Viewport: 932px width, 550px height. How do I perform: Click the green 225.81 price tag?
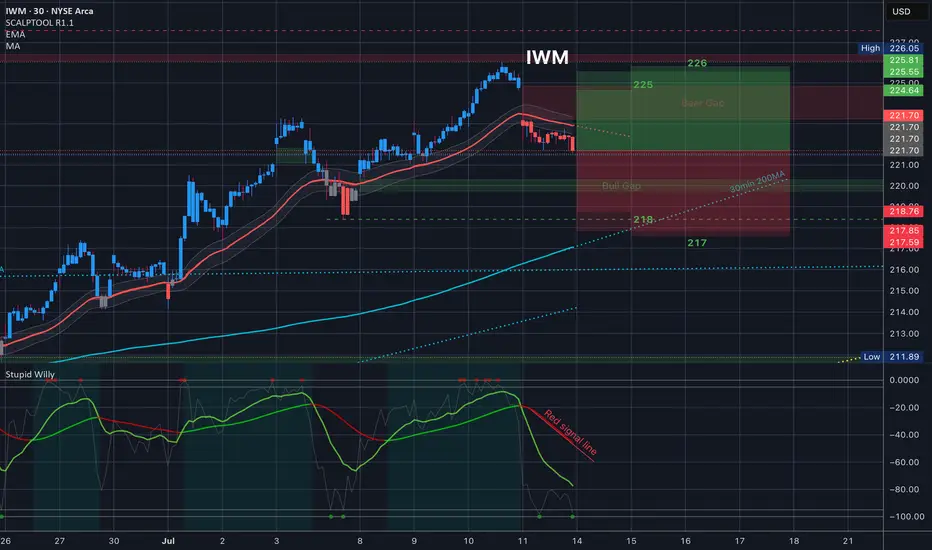pos(904,60)
